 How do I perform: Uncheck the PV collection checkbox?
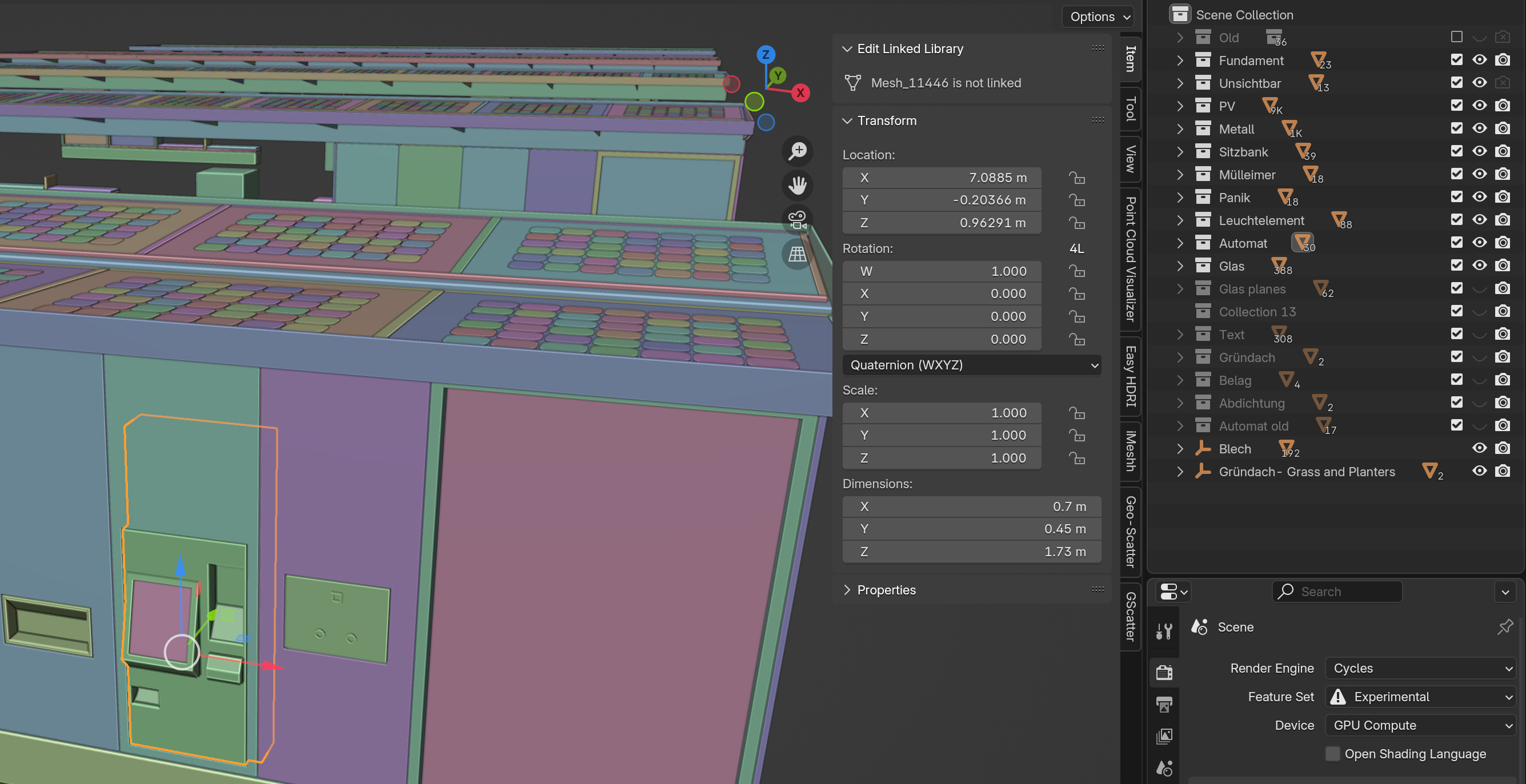tap(1457, 106)
